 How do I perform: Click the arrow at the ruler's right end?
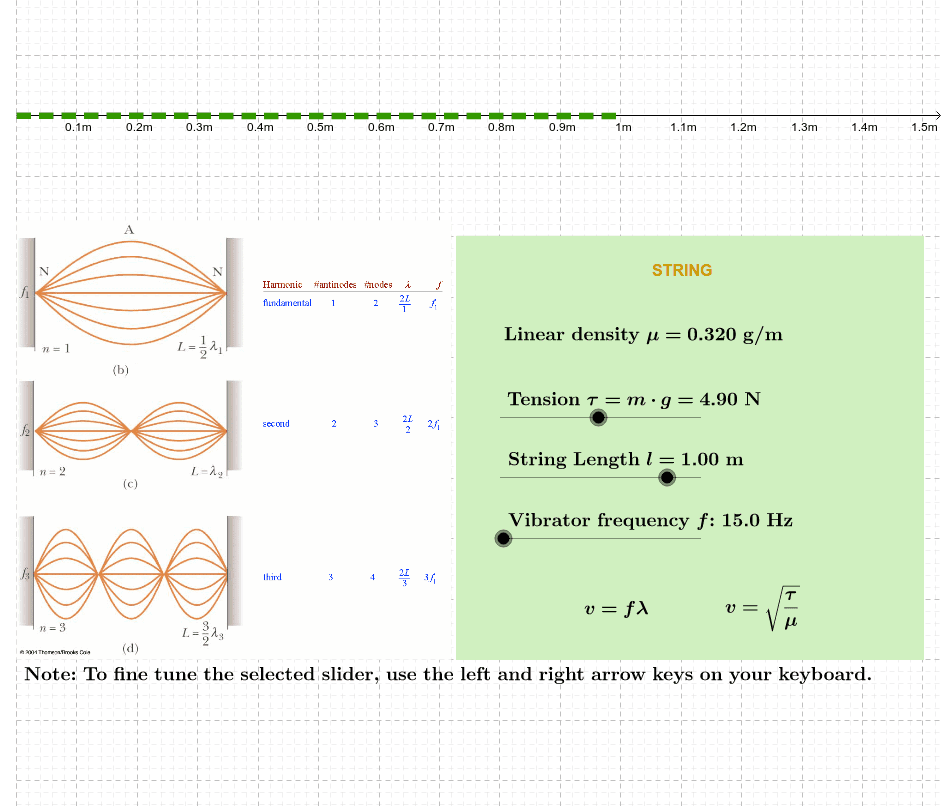pyautogui.click(x=938, y=115)
